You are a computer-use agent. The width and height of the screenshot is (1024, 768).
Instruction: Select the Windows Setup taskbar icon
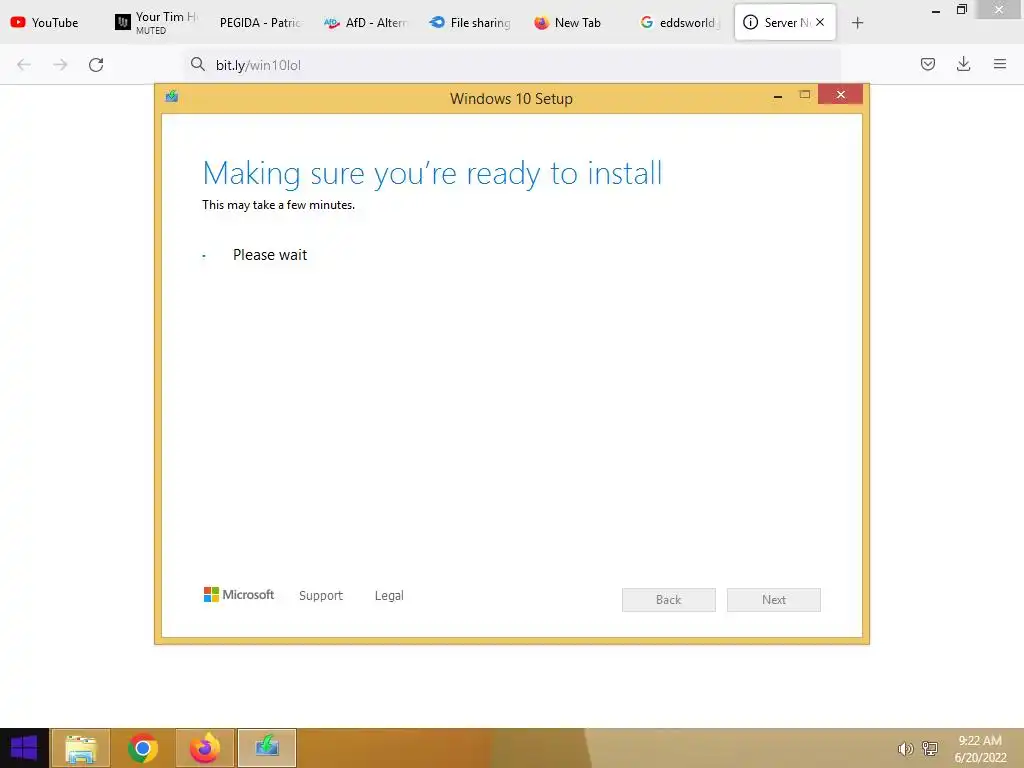pos(266,748)
